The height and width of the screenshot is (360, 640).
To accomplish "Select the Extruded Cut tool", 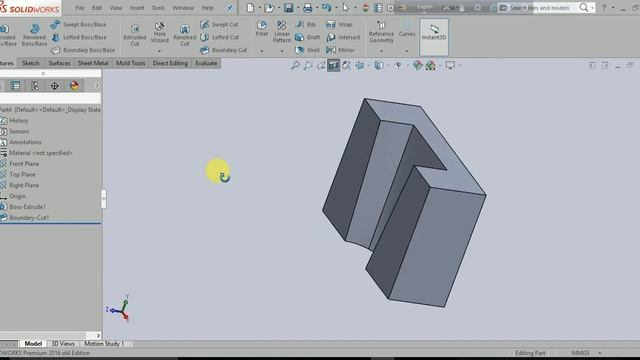I will pyautogui.click(x=135, y=35).
